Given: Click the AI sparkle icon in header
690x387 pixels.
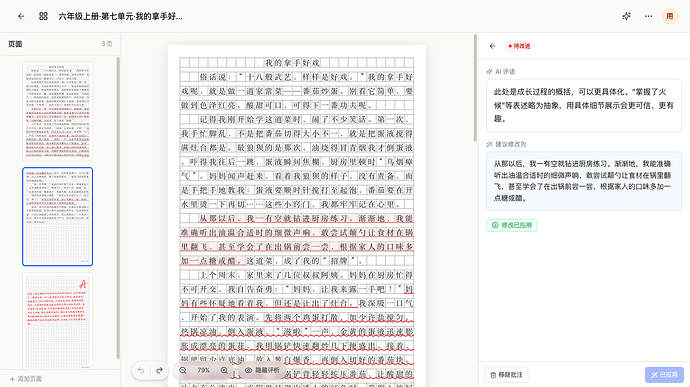Looking at the screenshot, I should coord(626,16).
